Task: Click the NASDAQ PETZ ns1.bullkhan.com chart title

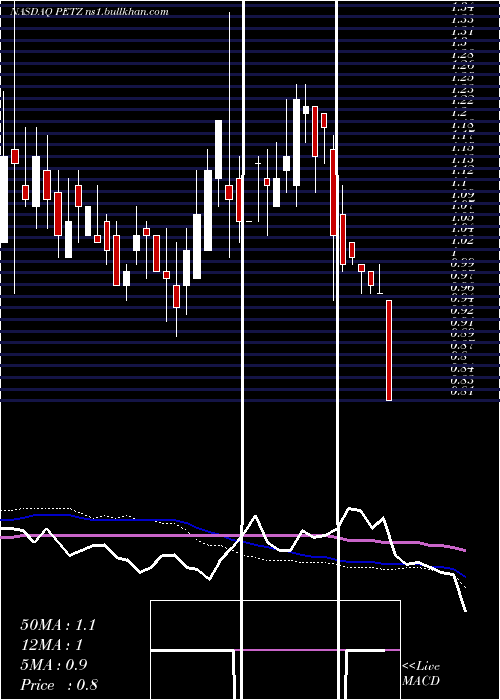Action: point(90,12)
